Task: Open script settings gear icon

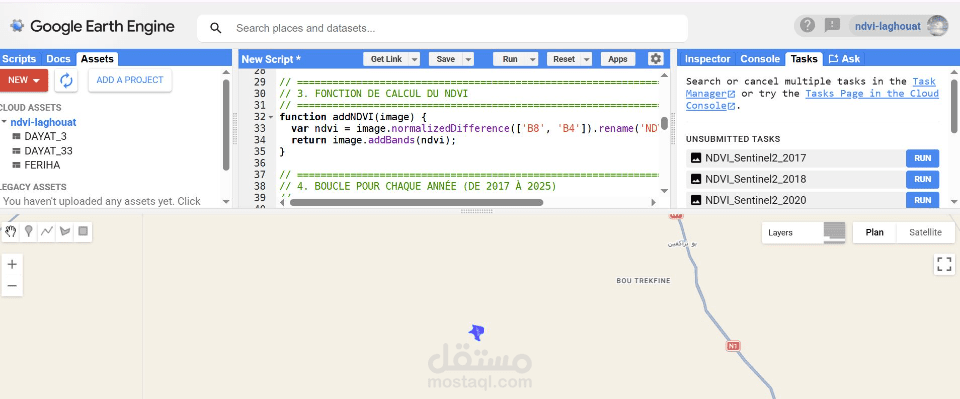Action: coord(656,59)
